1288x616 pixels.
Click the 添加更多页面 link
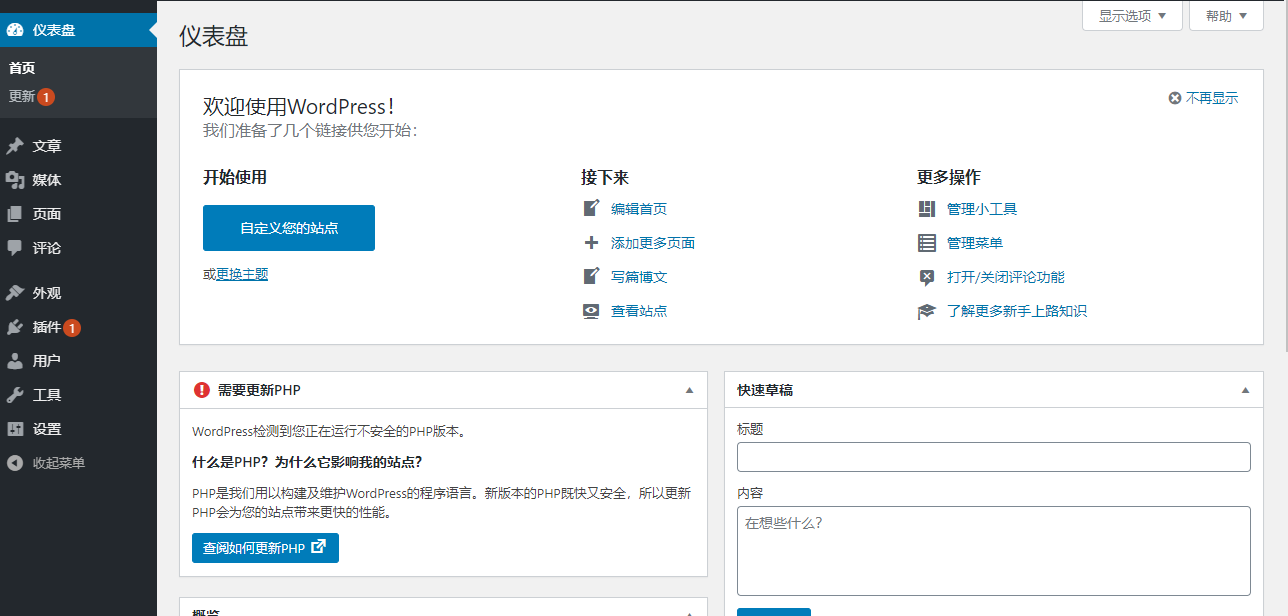pos(653,243)
